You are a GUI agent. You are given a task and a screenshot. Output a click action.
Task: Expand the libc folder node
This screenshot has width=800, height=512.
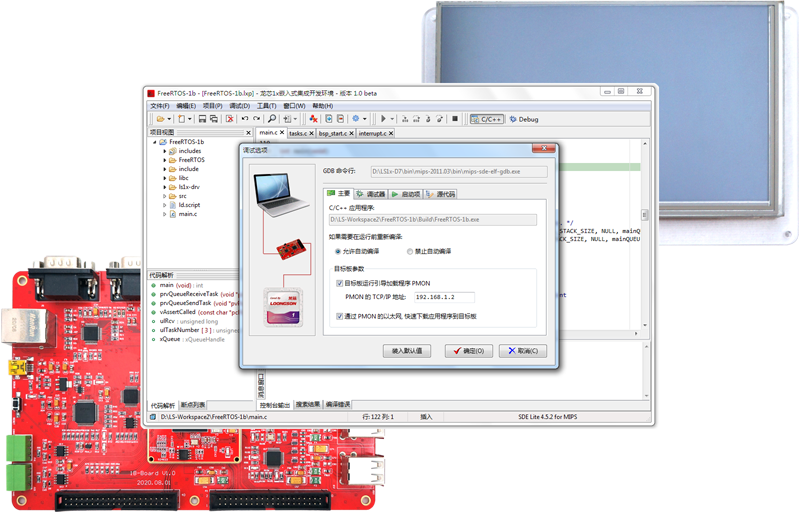tap(165, 178)
